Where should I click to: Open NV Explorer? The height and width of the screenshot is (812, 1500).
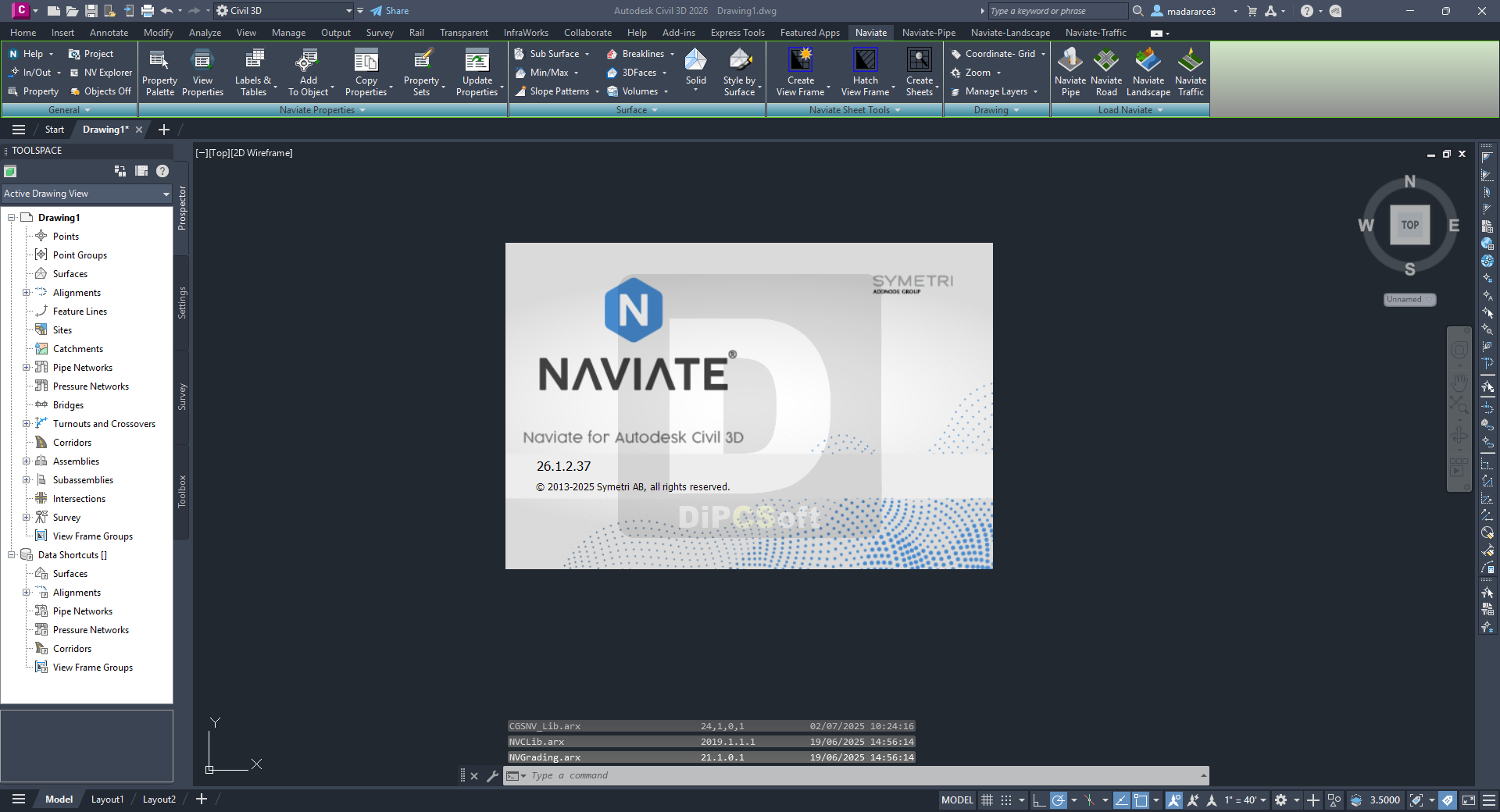coord(101,73)
